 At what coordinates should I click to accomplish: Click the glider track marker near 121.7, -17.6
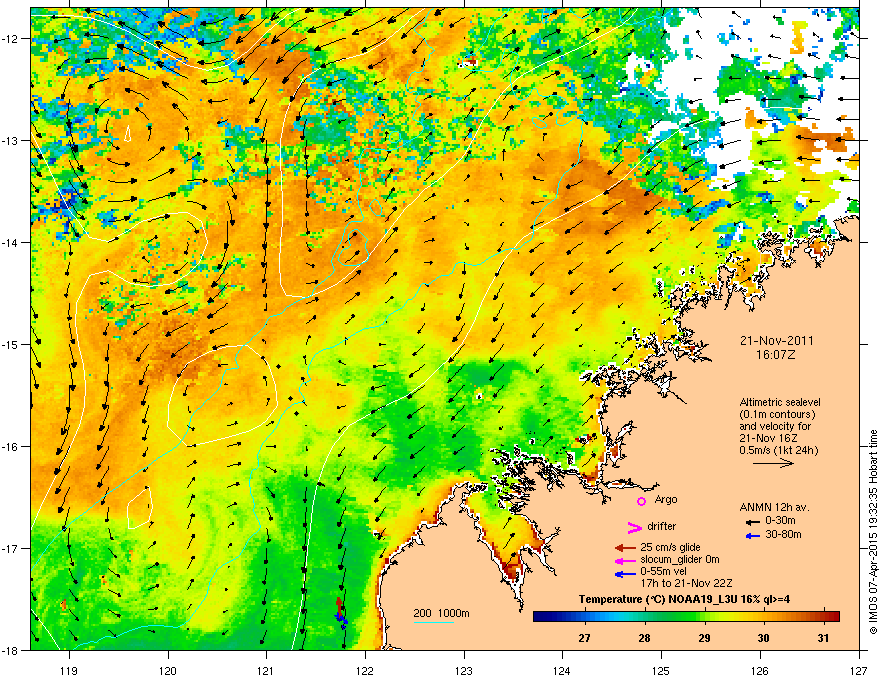pyautogui.click(x=340, y=610)
